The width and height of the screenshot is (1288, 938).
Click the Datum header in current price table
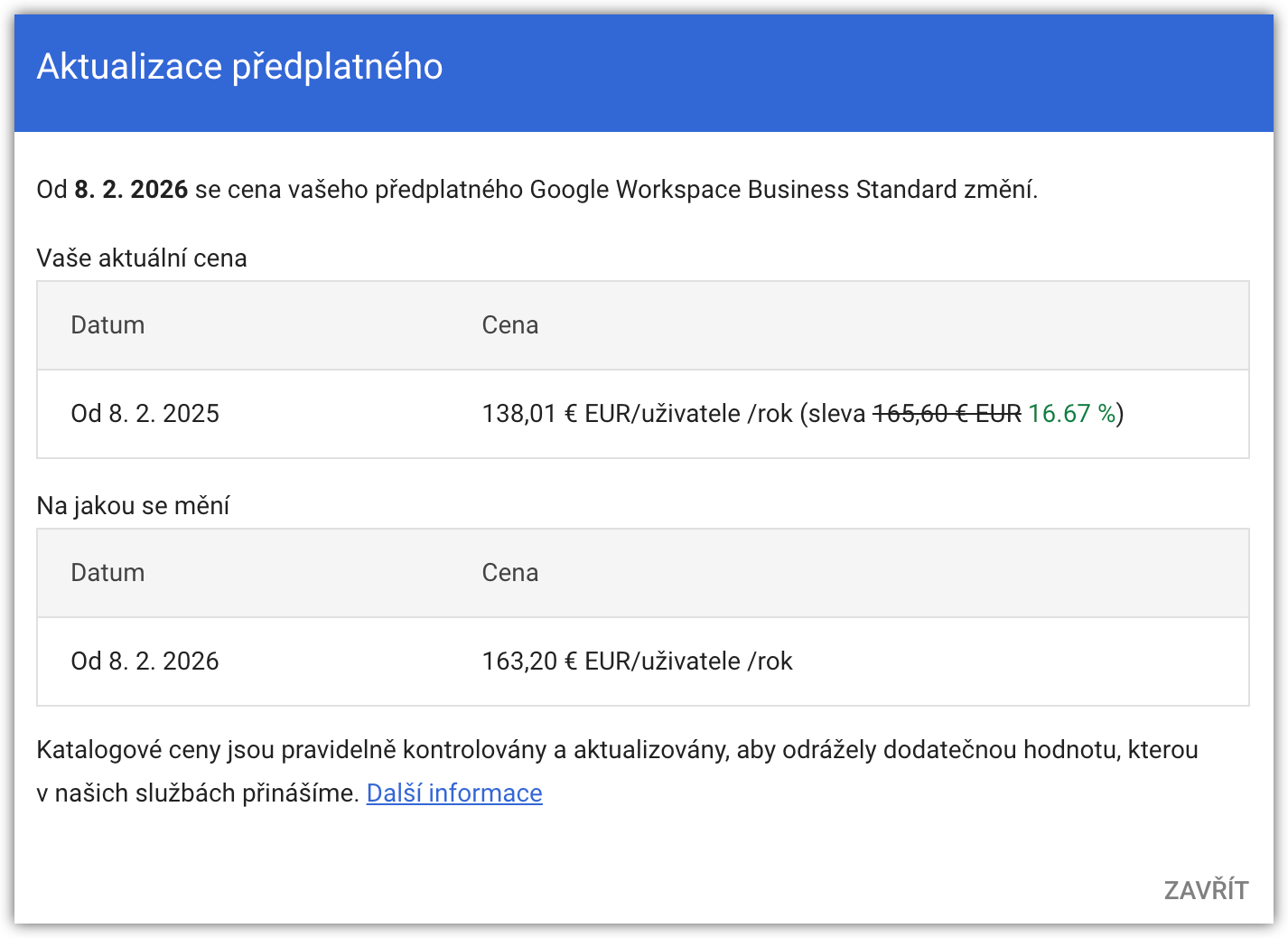click(x=107, y=325)
